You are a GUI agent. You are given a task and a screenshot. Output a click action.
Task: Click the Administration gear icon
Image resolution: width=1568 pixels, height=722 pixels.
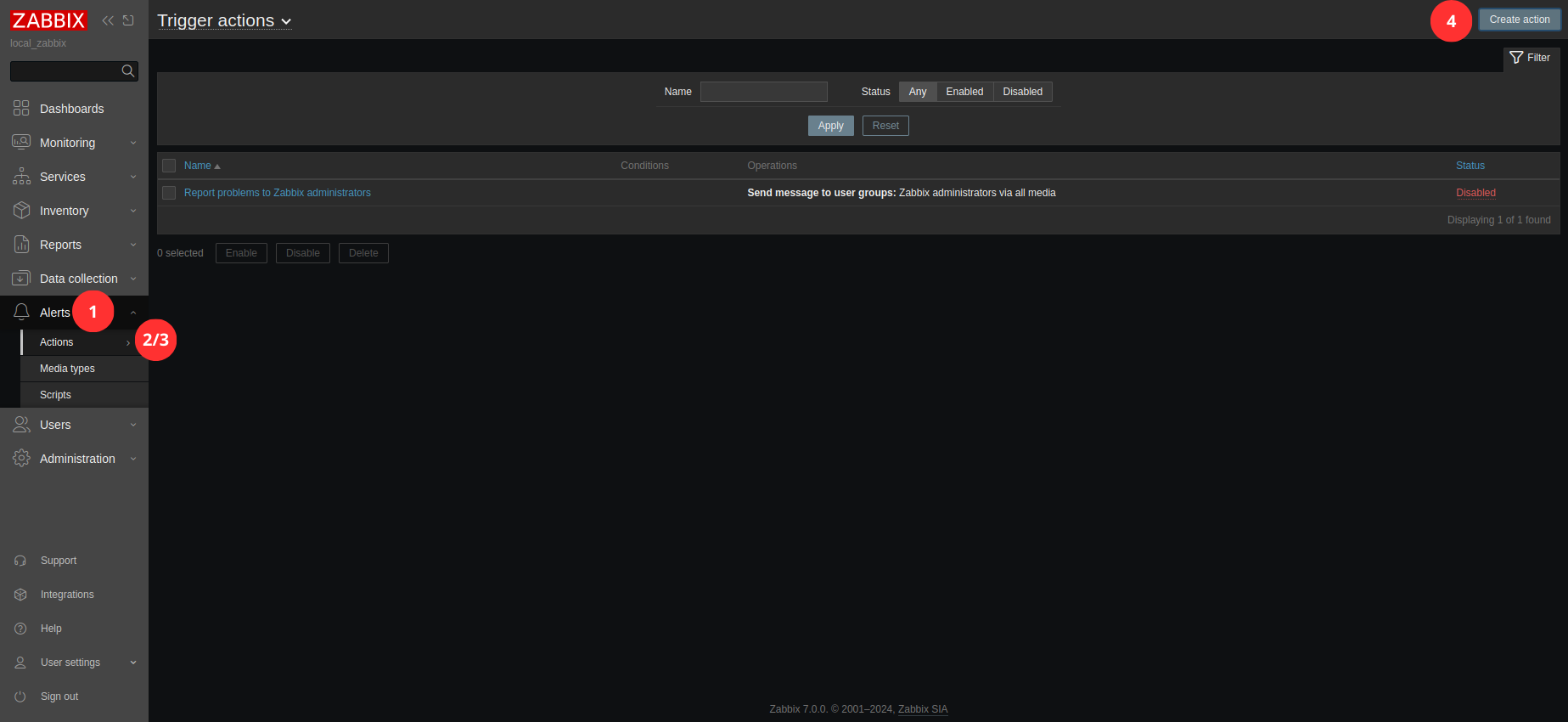[x=21, y=458]
